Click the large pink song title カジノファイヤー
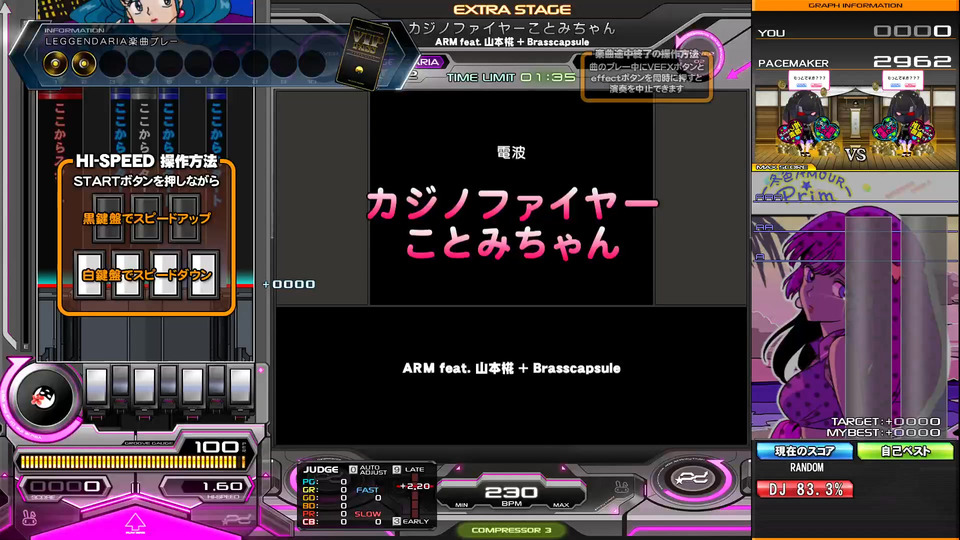The width and height of the screenshot is (960, 540). point(512,204)
